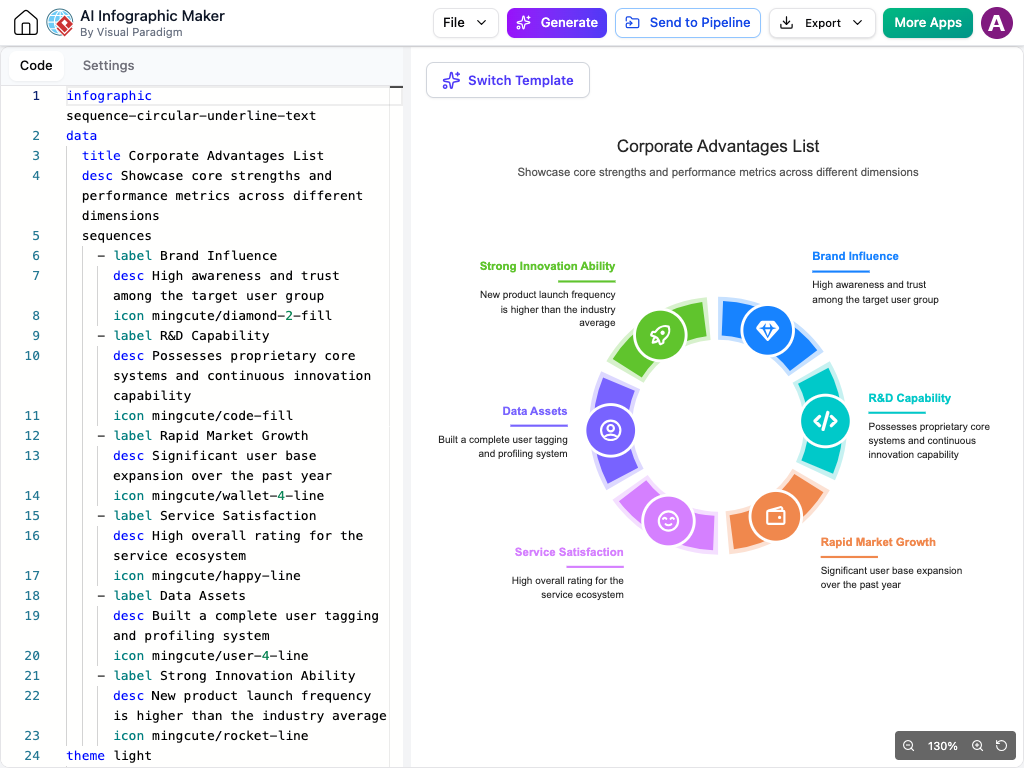Viewport: 1024px width, 768px height.
Task: Click code line 'icon mingcute/user-4-line'
Action: (x=210, y=656)
